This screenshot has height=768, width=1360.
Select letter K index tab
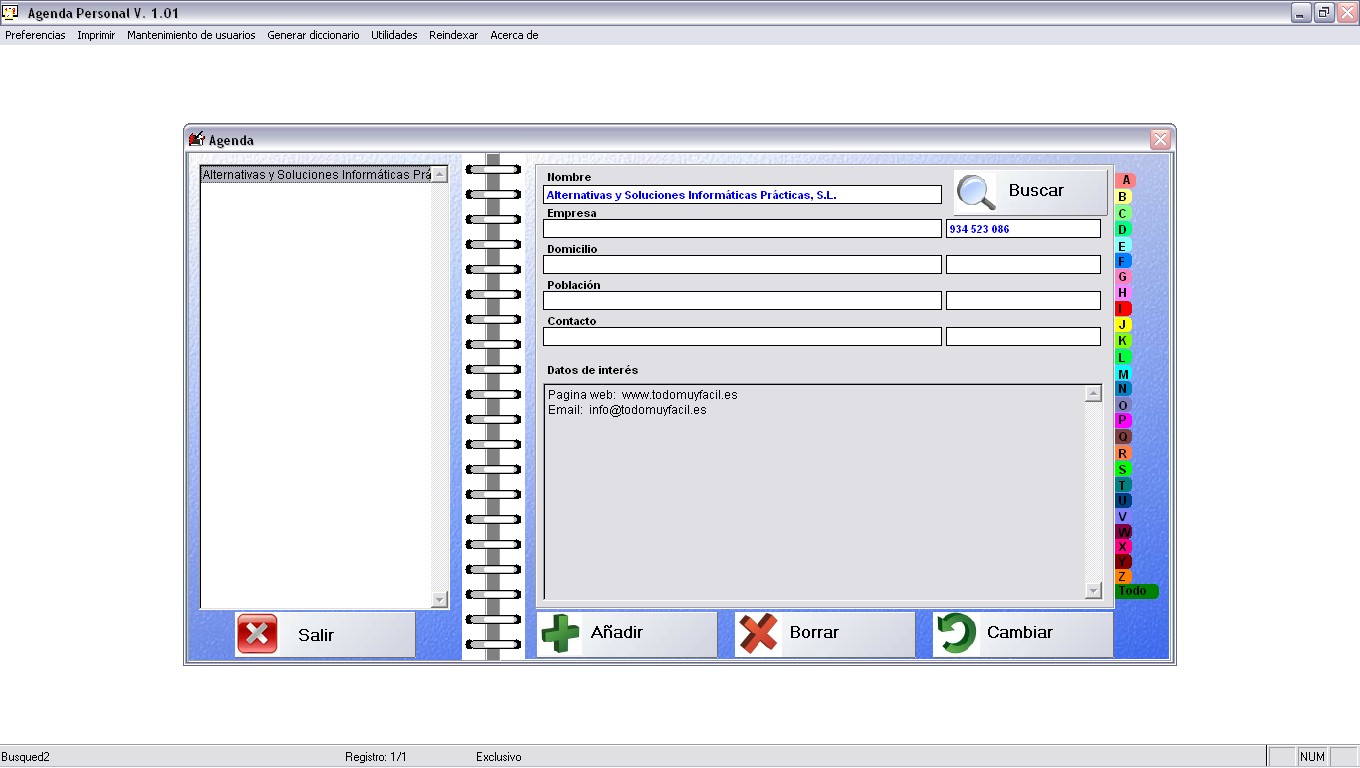click(x=1123, y=340)
